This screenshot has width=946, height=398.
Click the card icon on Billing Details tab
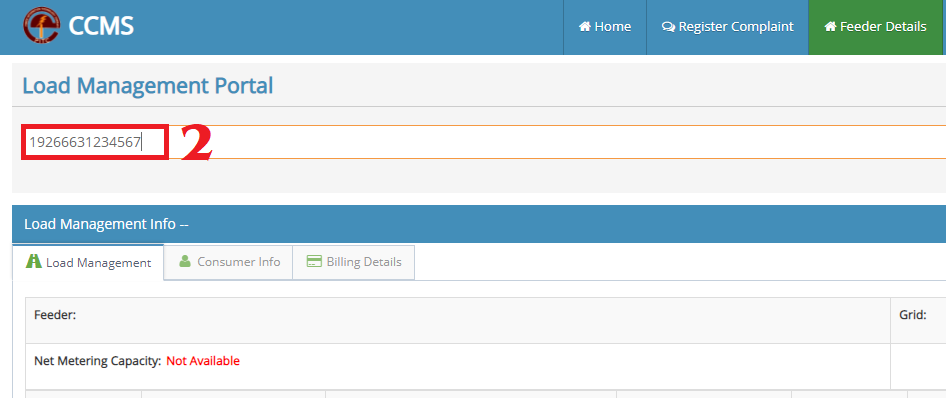coord(314,262)
